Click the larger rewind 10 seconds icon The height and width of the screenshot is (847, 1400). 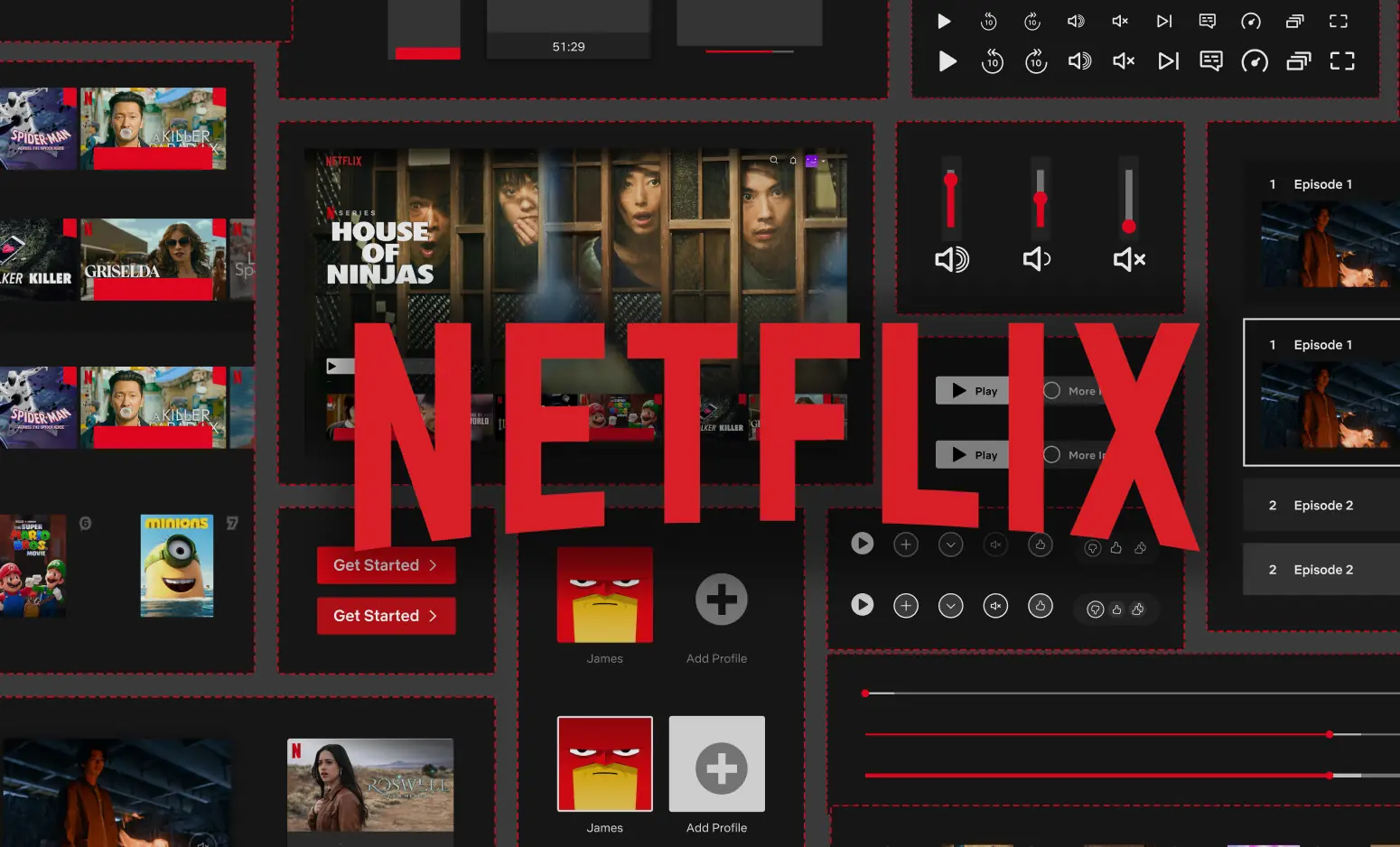click(992, 61)
